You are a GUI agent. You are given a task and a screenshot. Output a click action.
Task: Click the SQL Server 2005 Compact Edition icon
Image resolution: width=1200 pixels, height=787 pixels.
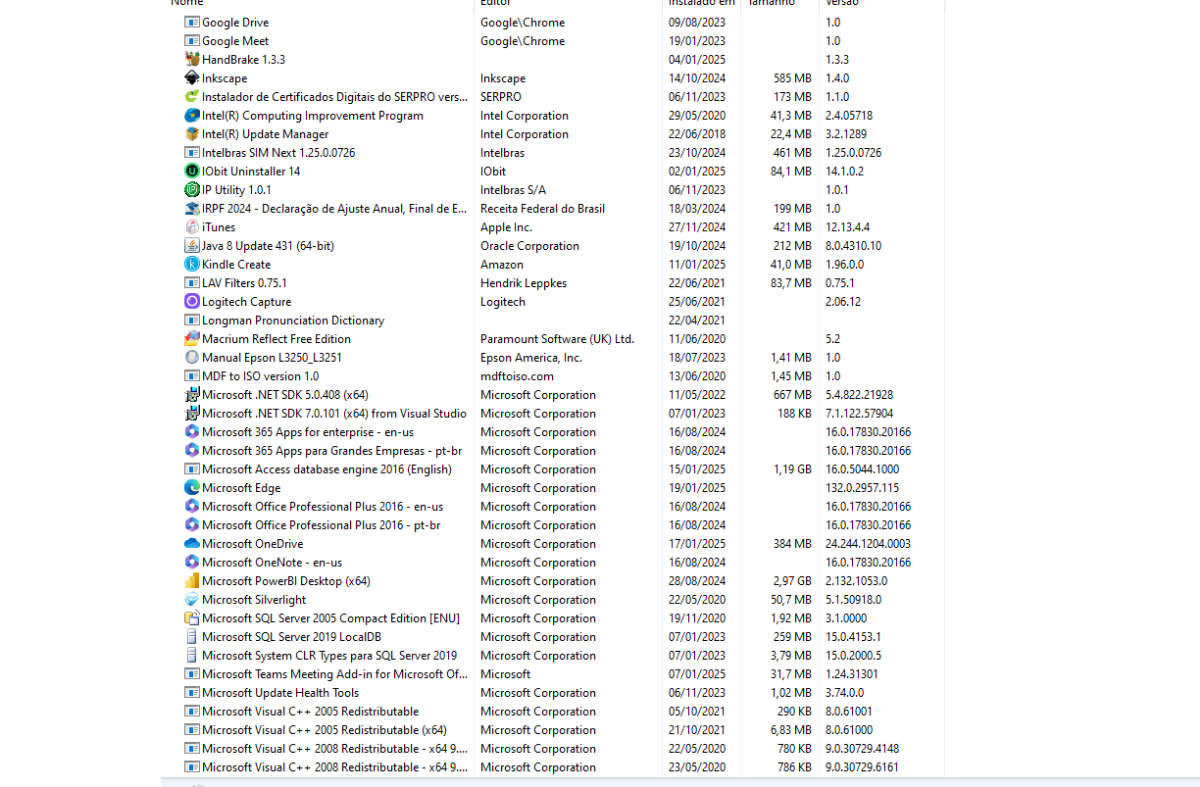click(192, 618)
